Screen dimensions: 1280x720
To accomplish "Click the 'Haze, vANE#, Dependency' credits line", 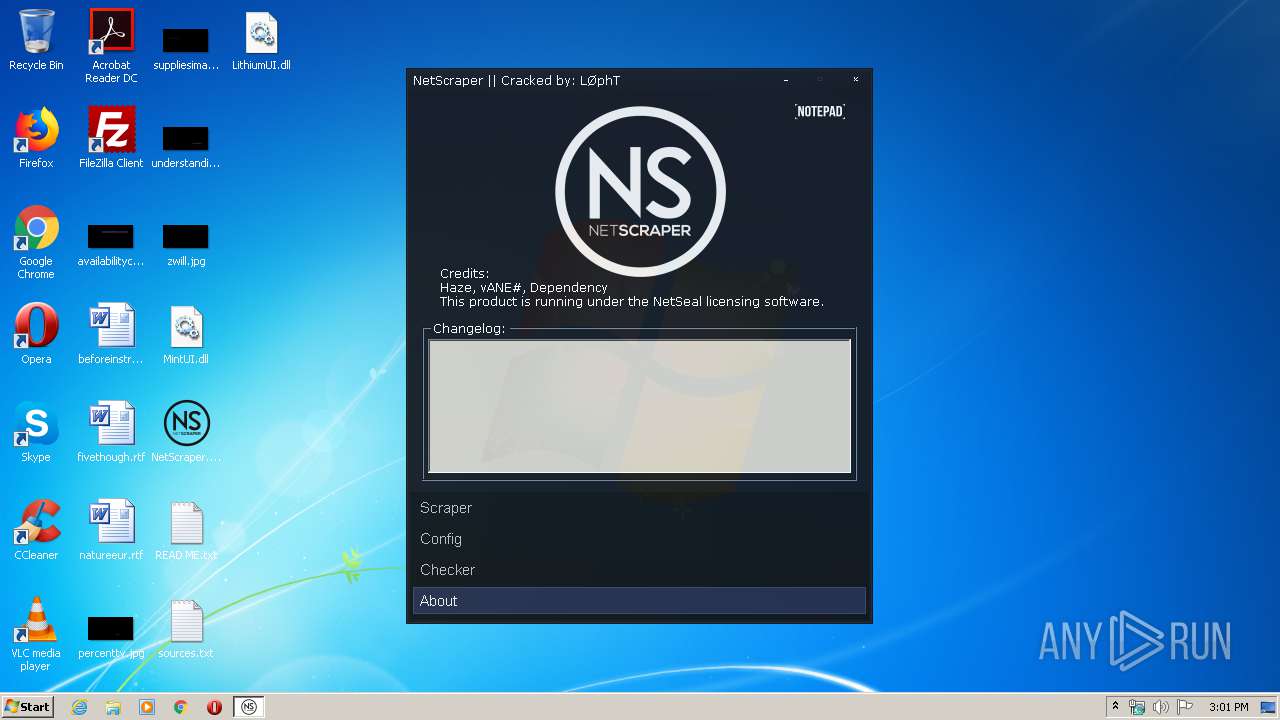I will click(x=524, y=287).
